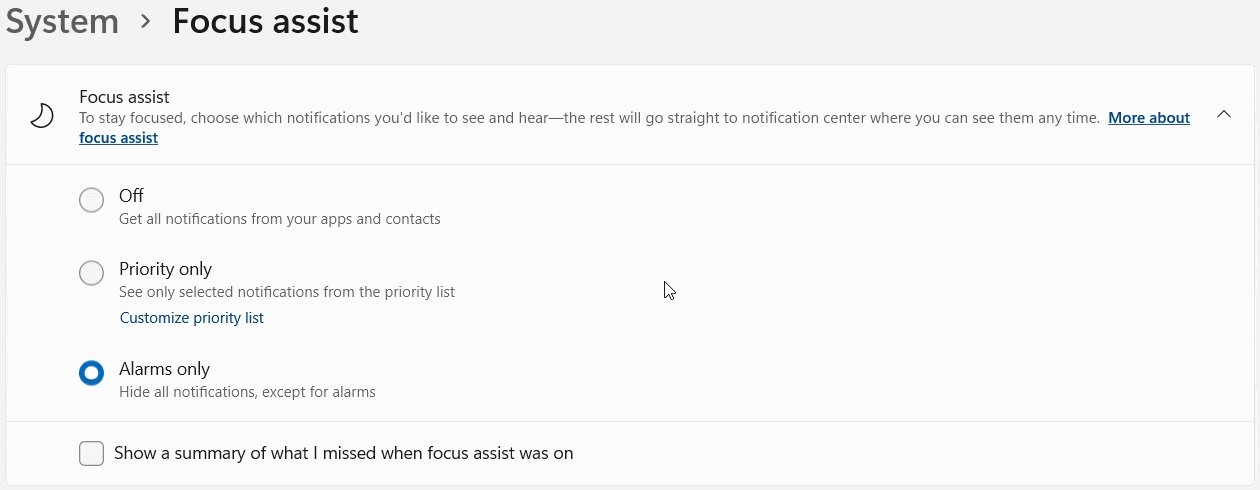Click the 'Off' option label

pos(131,196)
